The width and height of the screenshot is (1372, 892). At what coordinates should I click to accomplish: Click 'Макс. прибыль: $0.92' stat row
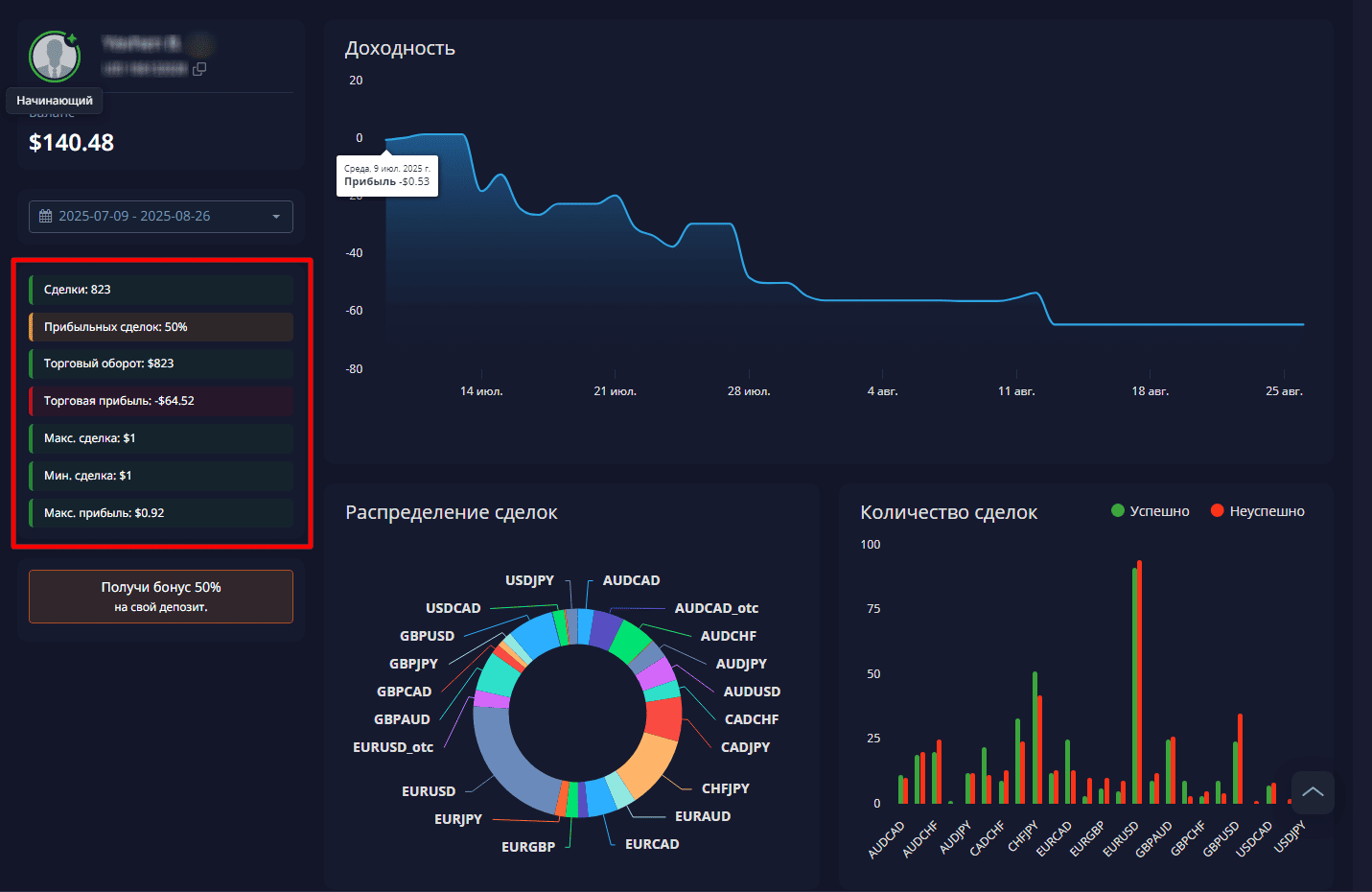coord(161,513)
